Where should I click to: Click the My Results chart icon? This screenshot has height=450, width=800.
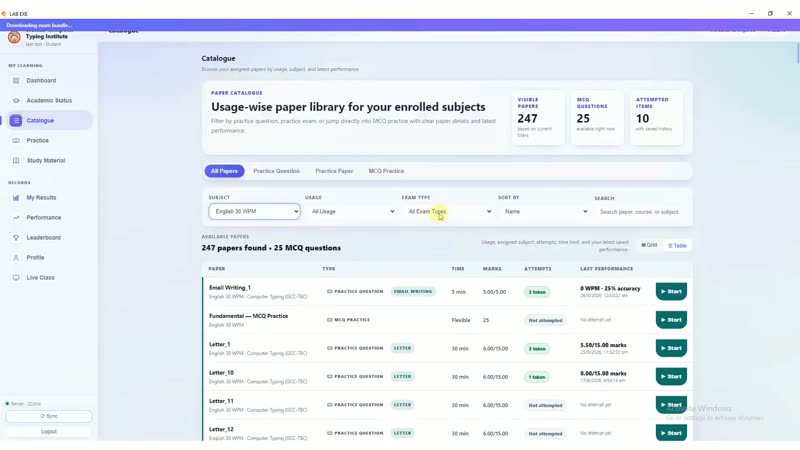(16, 197)
